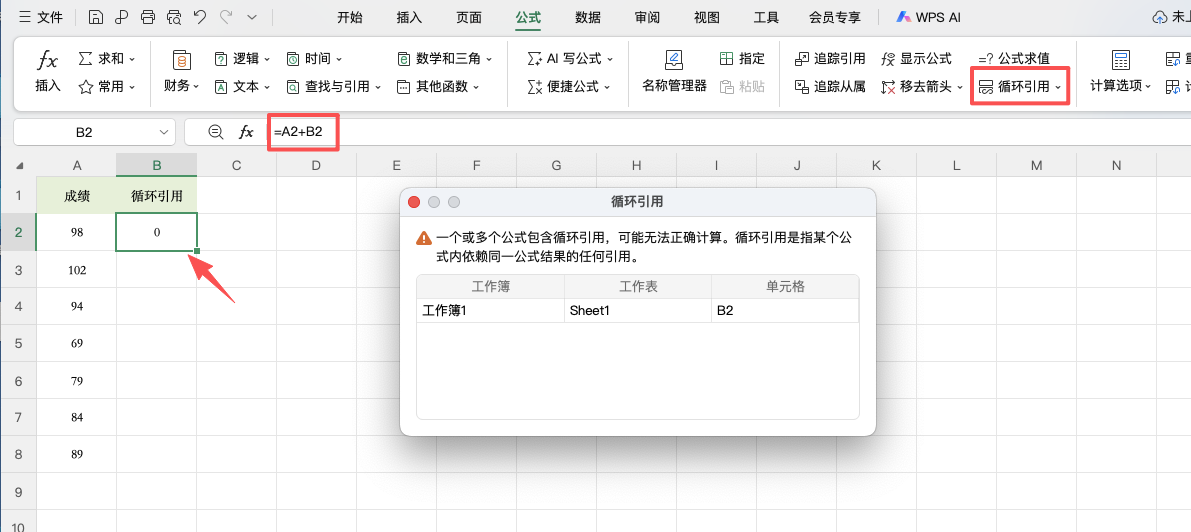Switch to the 页面 tab

coord(469,17)
